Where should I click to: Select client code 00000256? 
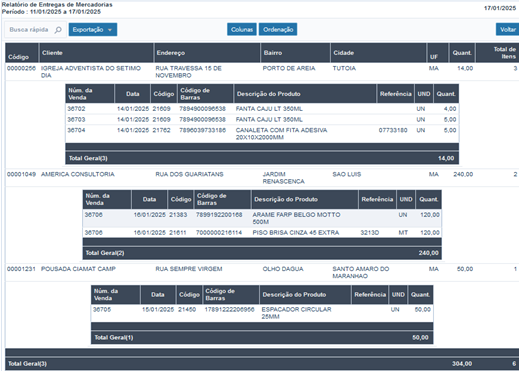[x=21, y=68]
